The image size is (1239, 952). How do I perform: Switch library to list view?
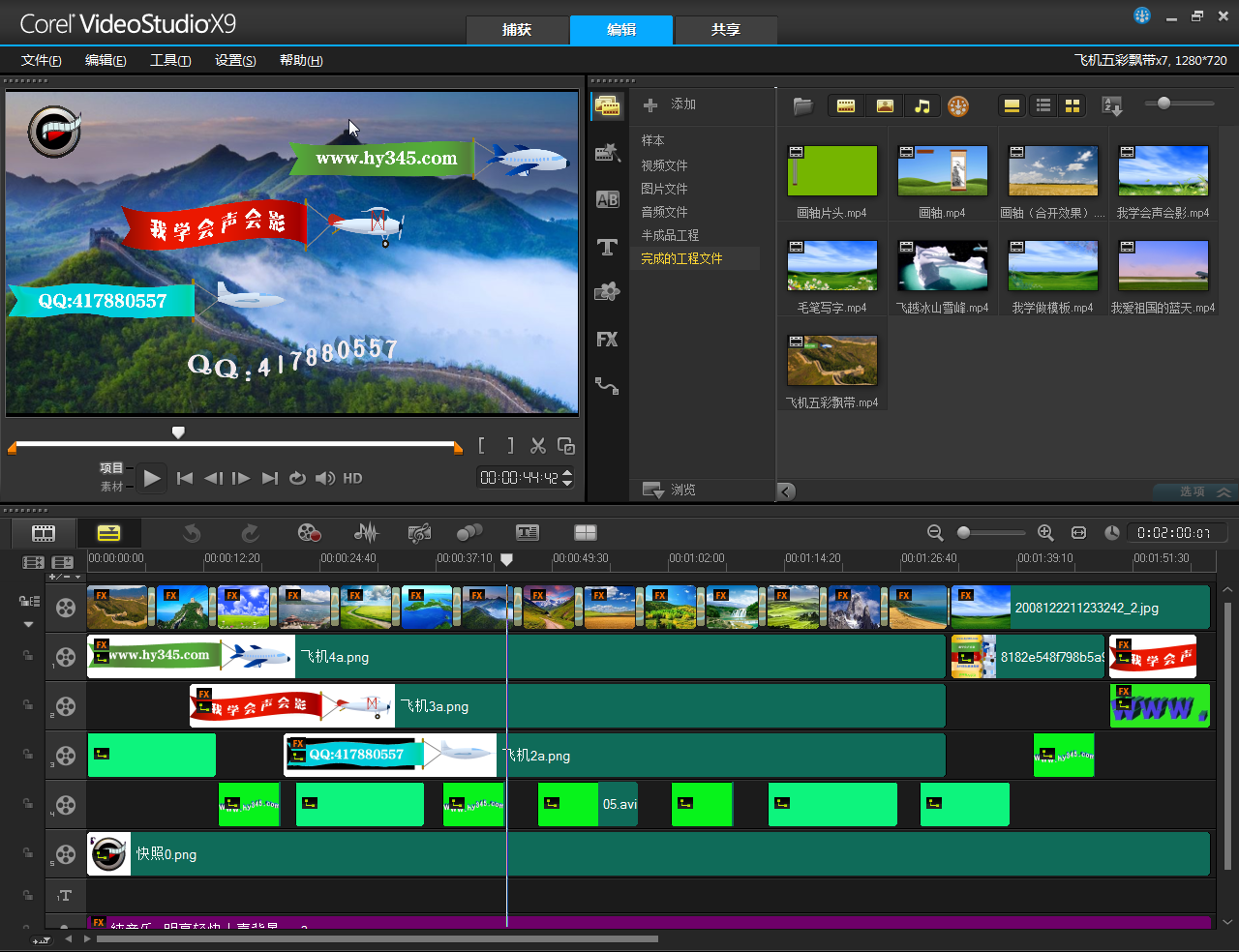1043,106
